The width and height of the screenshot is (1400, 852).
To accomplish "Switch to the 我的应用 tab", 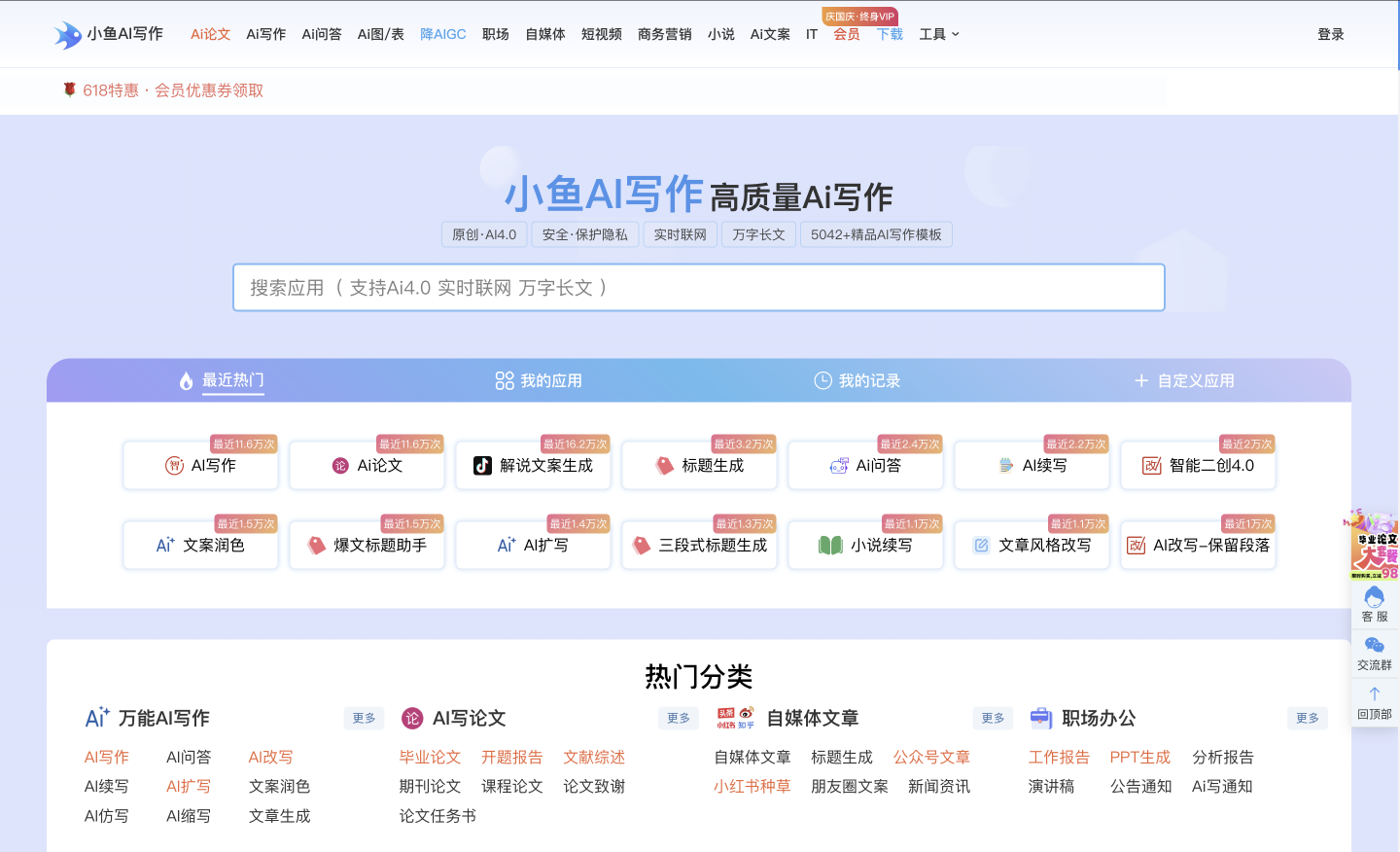I will 539,380.
